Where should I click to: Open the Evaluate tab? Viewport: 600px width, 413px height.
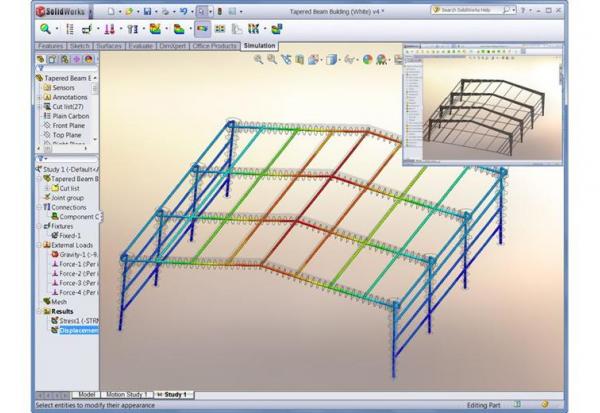tap(139, 46)
